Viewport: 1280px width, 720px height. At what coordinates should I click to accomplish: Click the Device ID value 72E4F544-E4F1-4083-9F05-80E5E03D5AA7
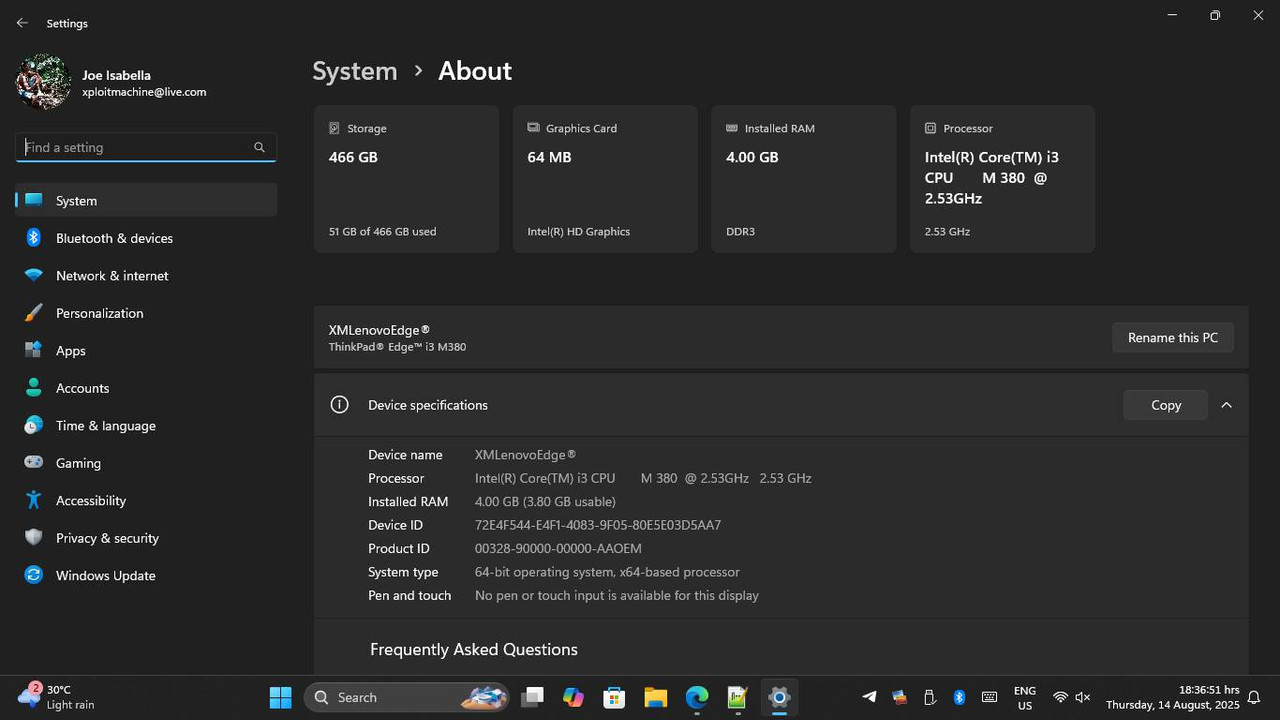click(598, 525)
